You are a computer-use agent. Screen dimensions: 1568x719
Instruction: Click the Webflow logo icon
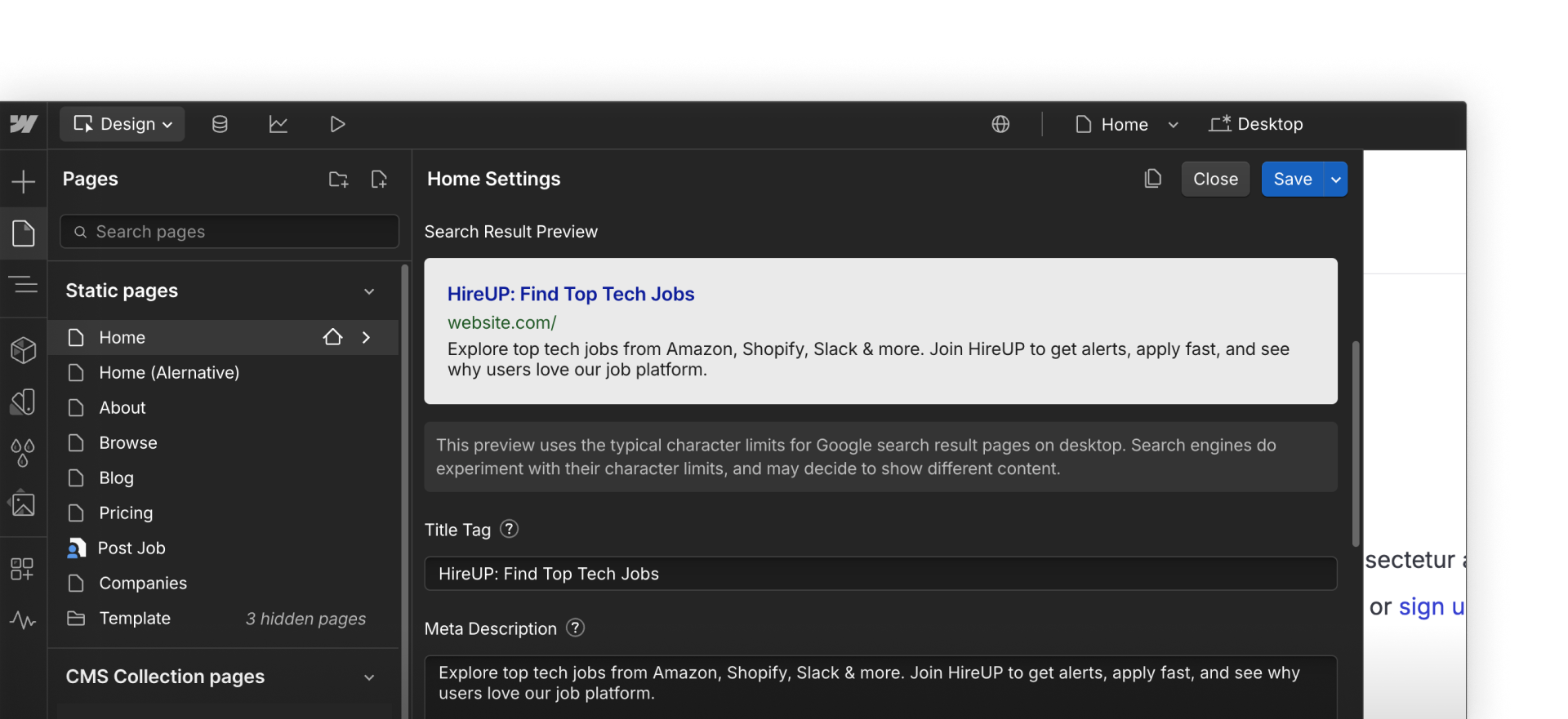(x=24, y=124)
